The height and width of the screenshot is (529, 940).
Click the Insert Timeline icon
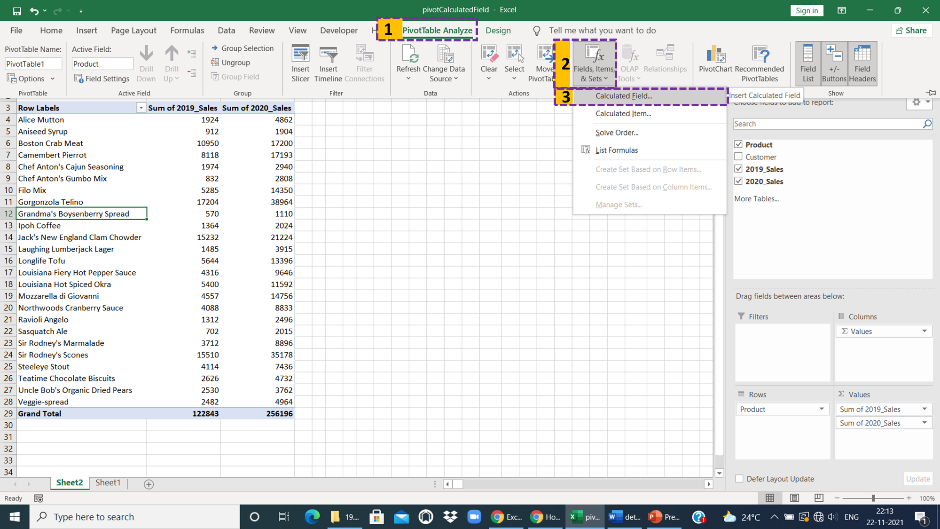click(328, 54)
